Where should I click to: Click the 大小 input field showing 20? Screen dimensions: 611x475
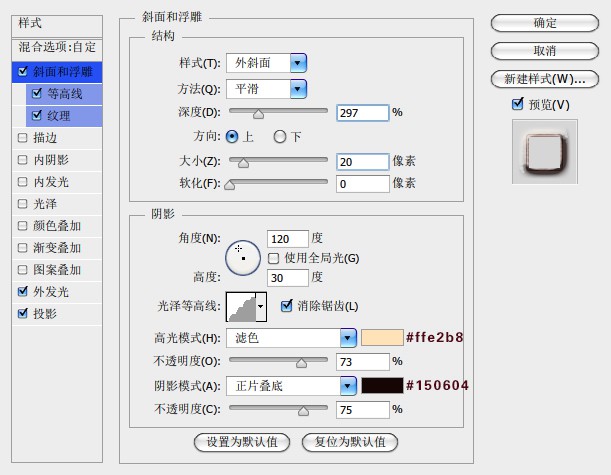[362, 162]
